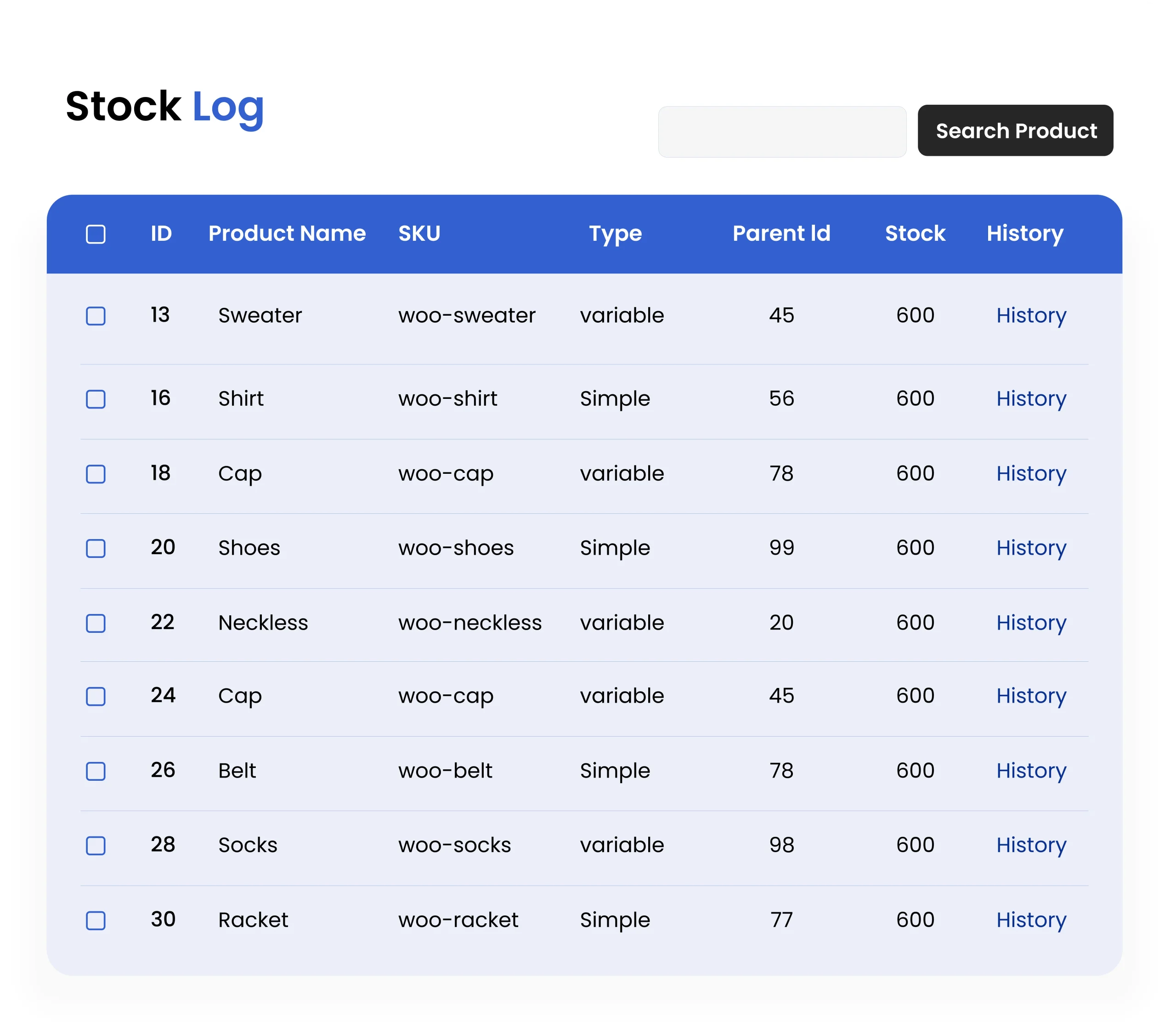Click parent id 56 in Shirt row
Viewport: 1176px width, 1034px height.
point(781,398)
